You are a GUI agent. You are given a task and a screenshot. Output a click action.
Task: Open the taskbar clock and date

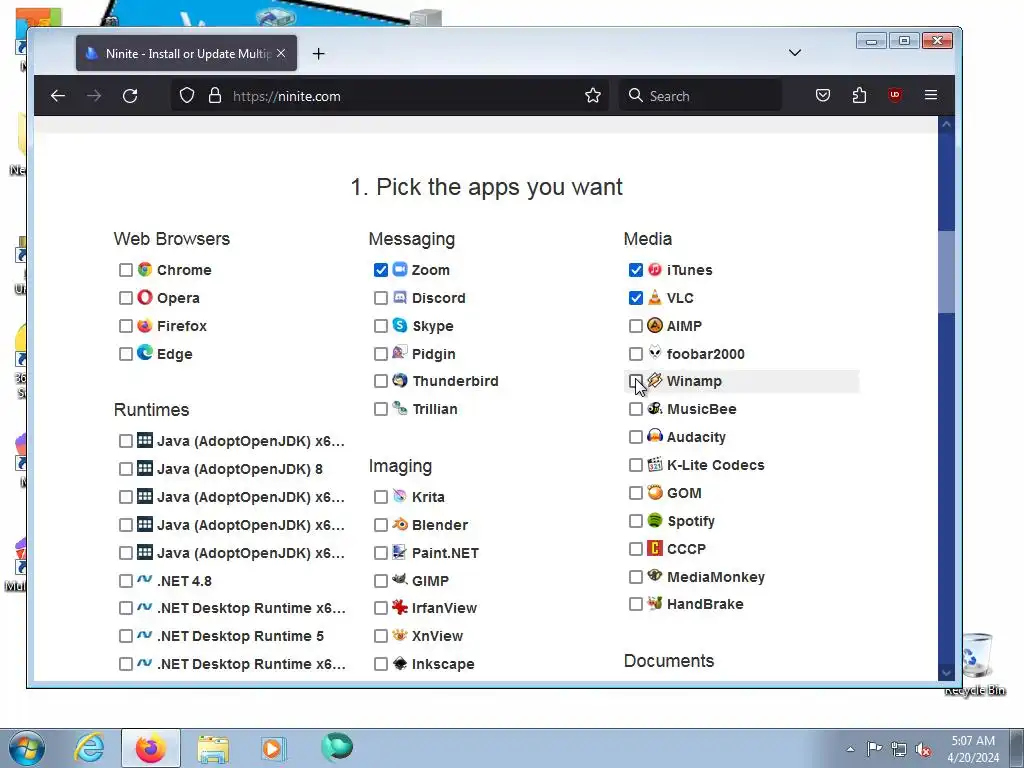[x=973, y=749]
